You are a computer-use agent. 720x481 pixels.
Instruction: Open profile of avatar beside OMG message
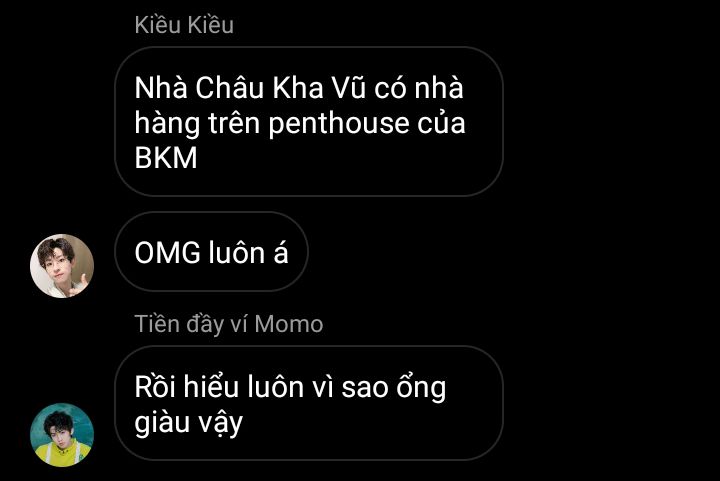[x=62, y=266]
